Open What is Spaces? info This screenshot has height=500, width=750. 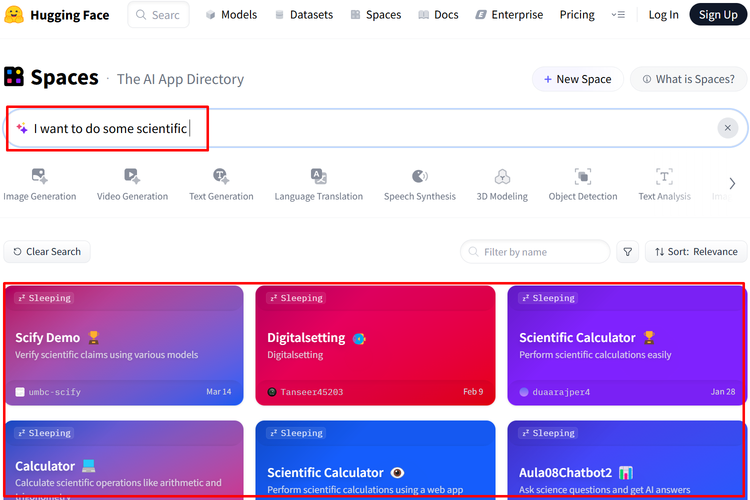coord(688,79)
